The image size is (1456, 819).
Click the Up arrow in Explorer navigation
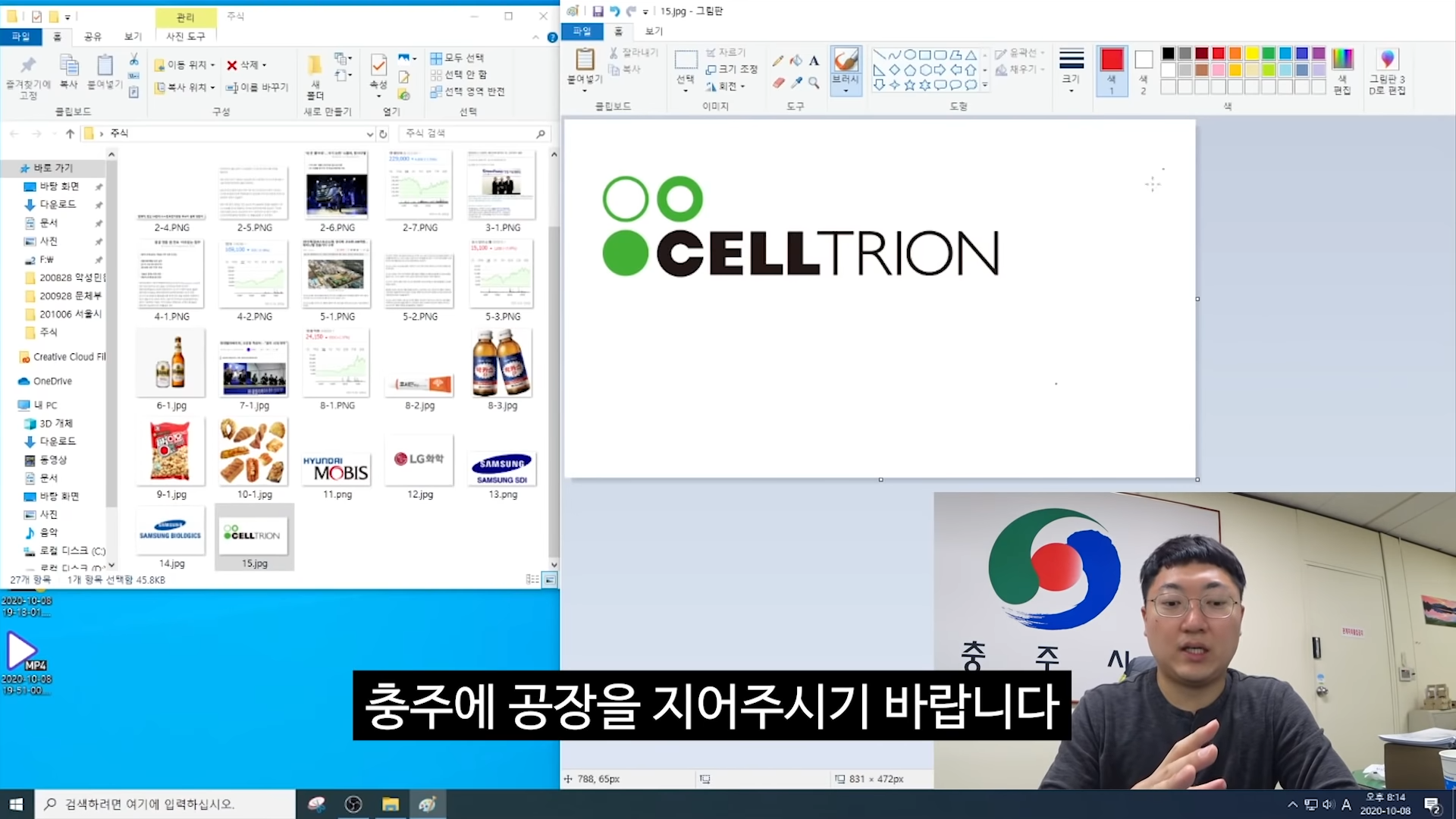[x=70, y=133]
